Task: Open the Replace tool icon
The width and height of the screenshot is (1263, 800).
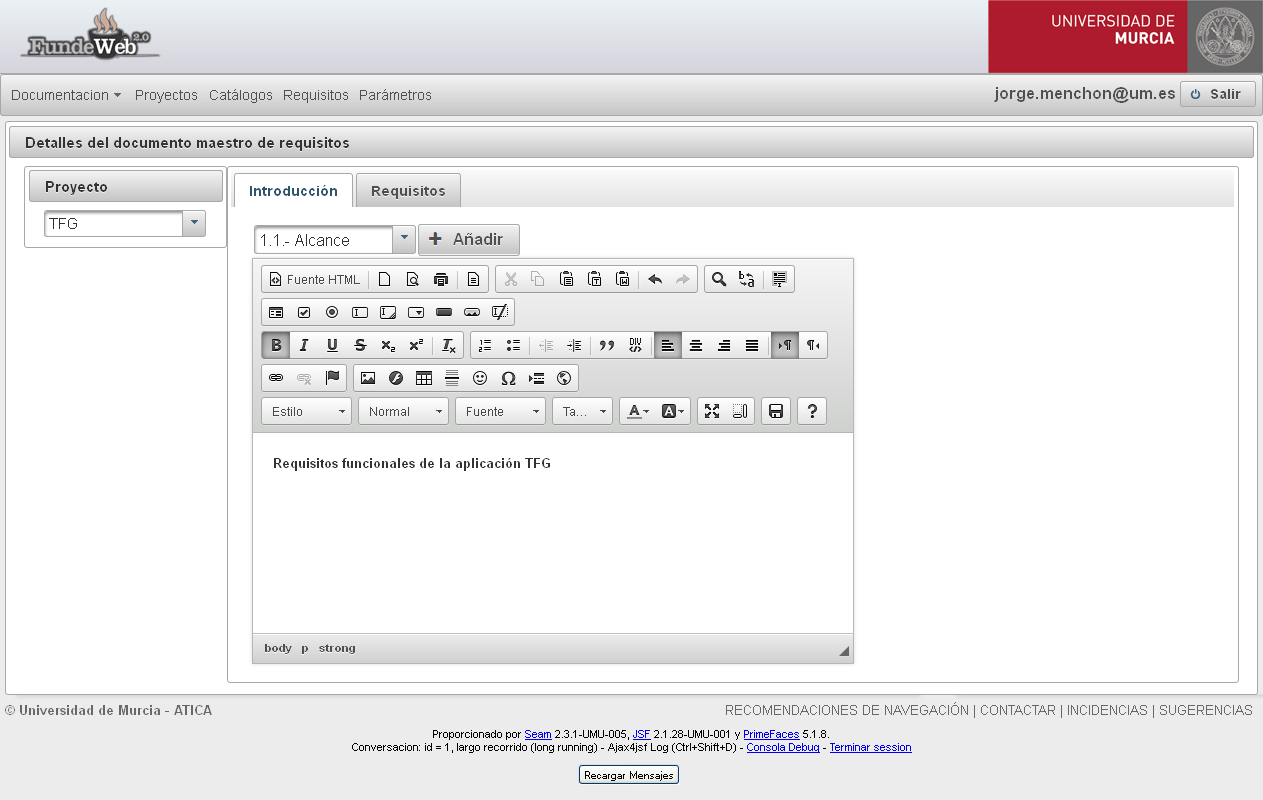Action: 746,280
